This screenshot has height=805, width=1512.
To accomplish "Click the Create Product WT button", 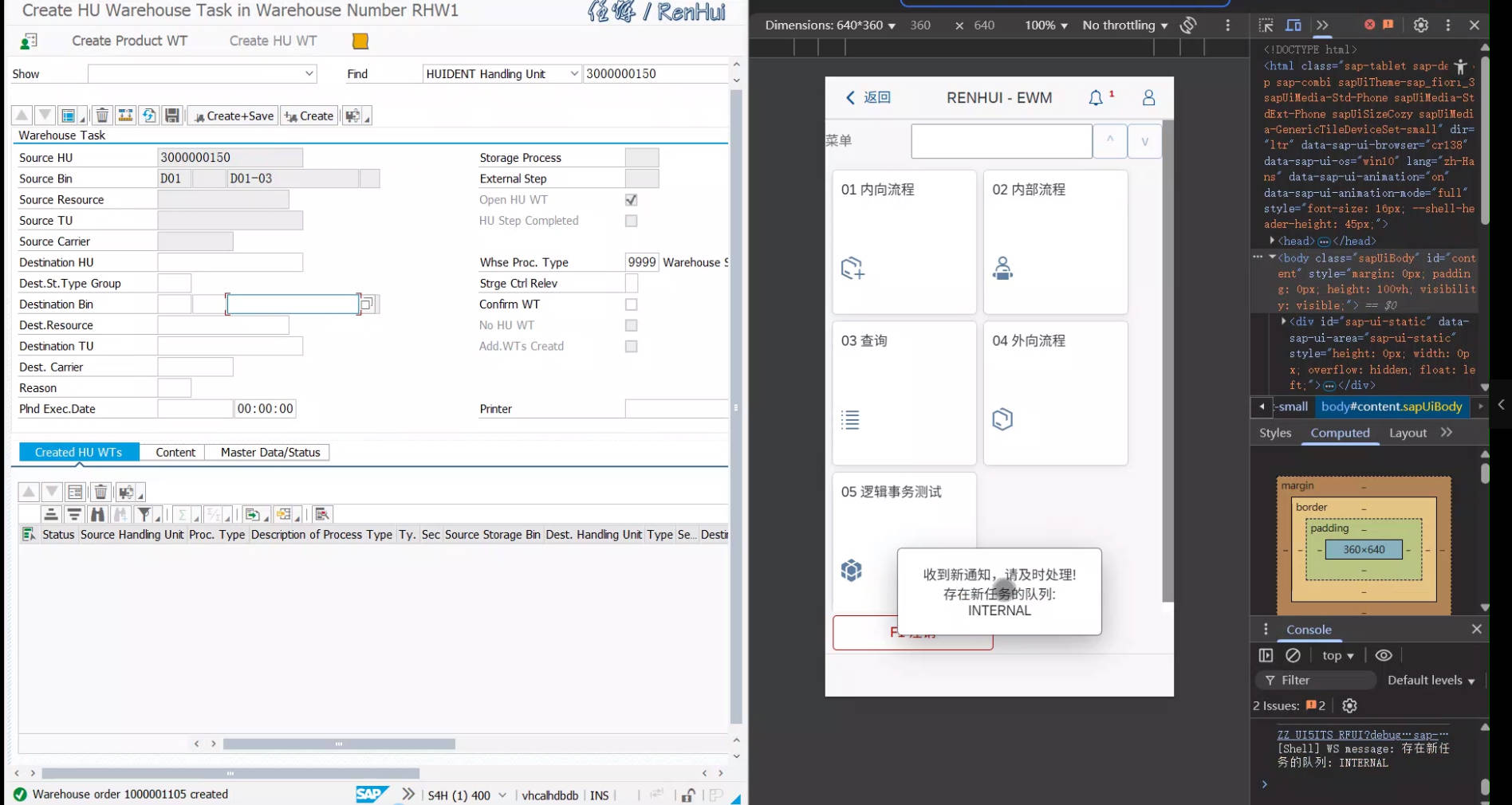I will (x=129, y=41).
